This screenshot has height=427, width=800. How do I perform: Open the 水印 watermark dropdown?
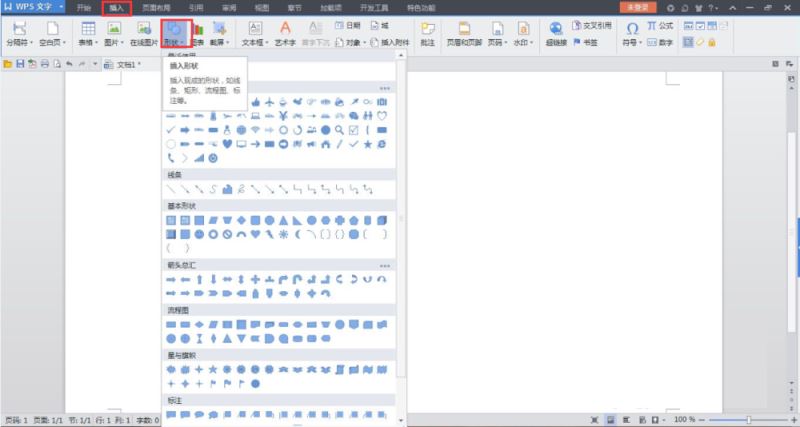click(x=523, y=34)
